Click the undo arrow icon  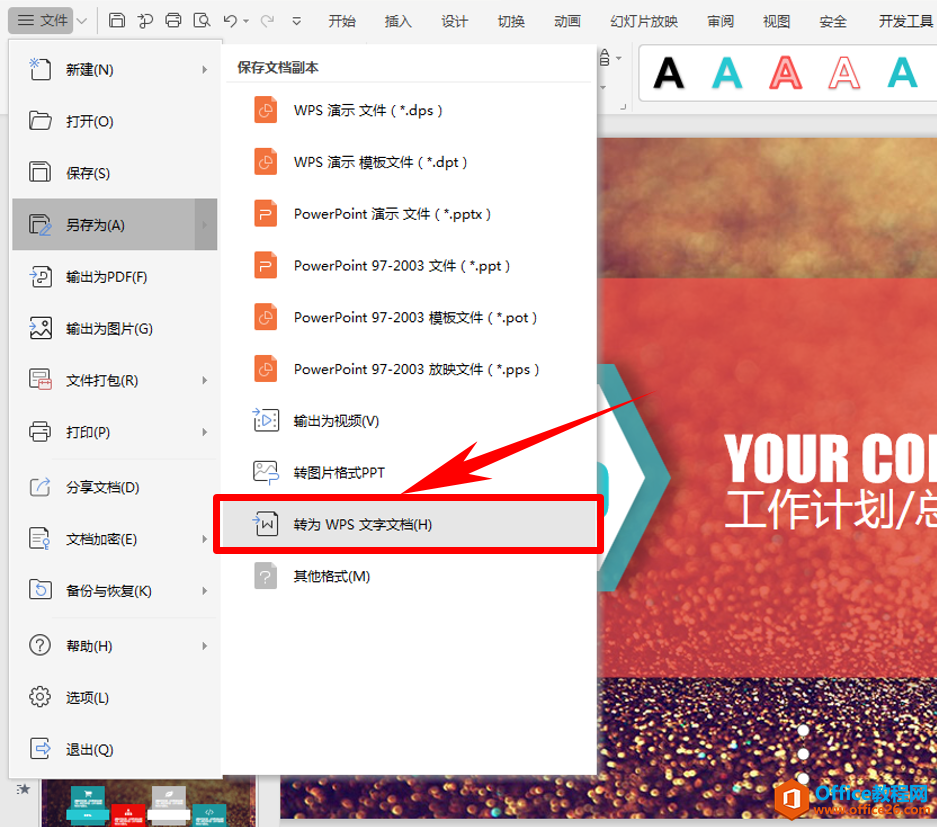[230, 21]
